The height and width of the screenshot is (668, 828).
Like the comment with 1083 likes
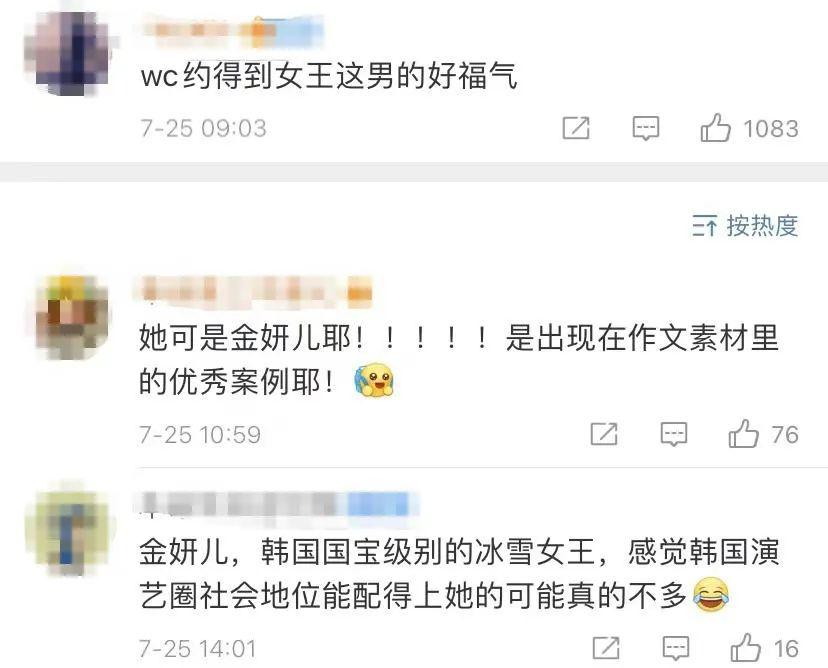(x=716, y=128)
